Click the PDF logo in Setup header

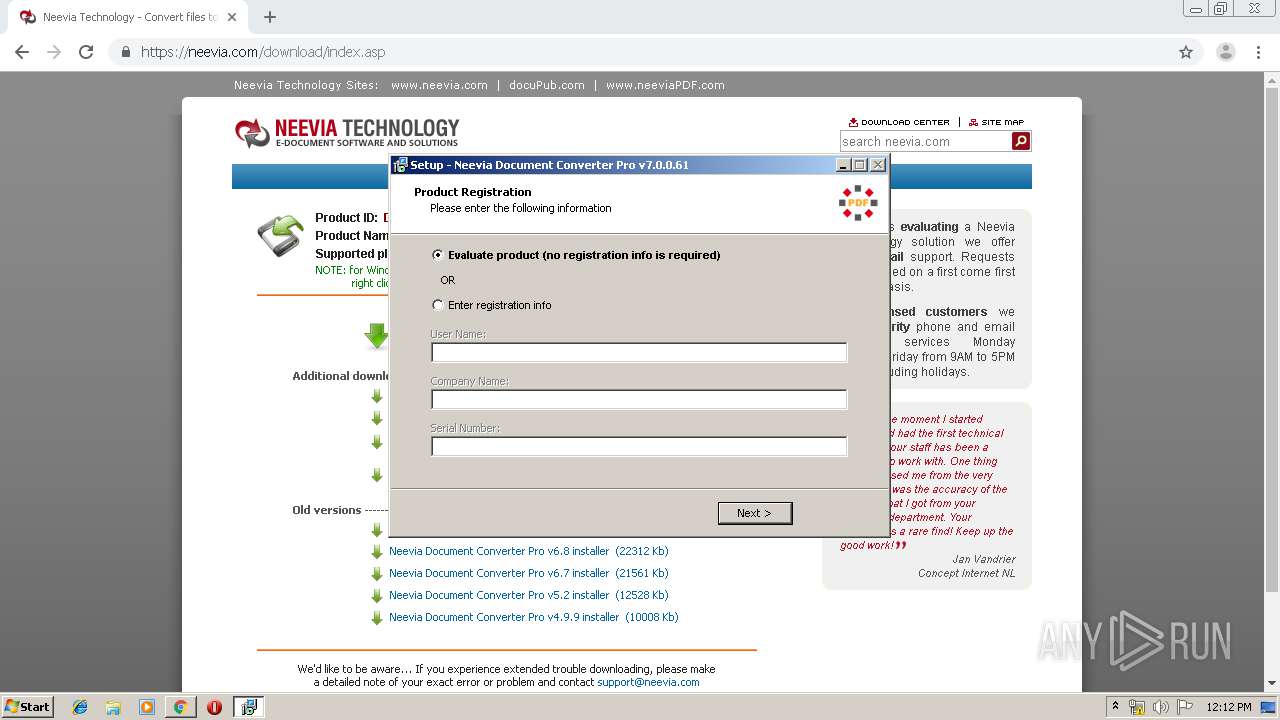click(x=858, y=203)
